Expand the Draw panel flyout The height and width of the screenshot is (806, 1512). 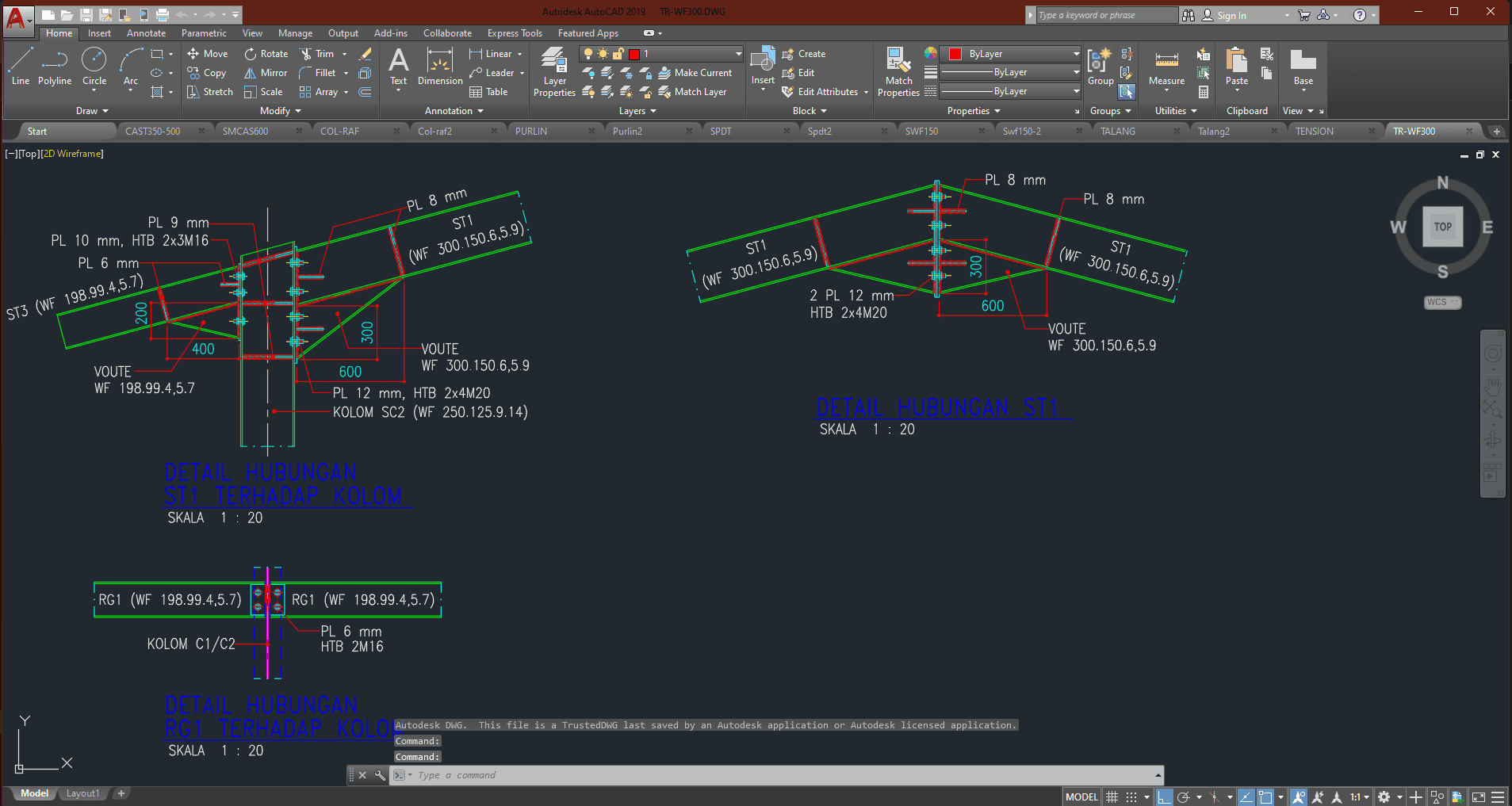pyautogui.click(x=92, y=111)
